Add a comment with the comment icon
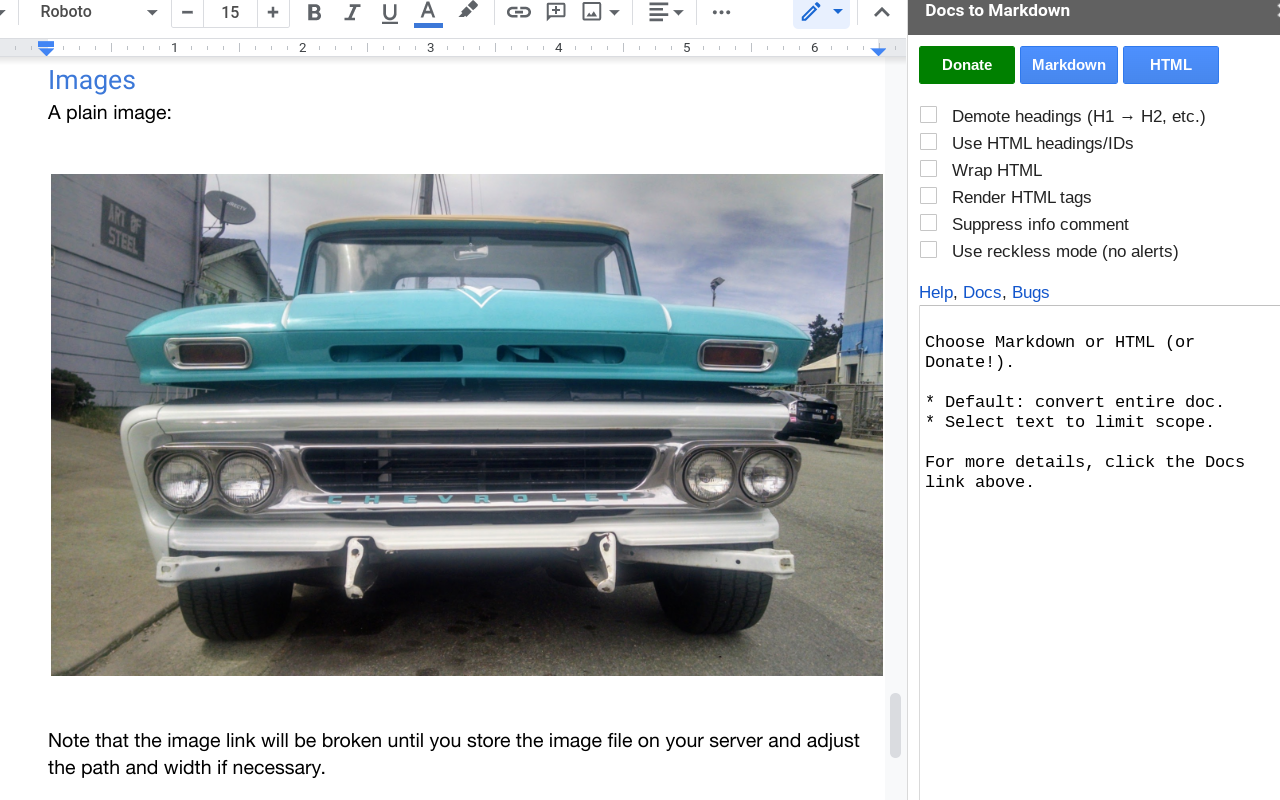 pyautogui.click(x=556, y=12)
